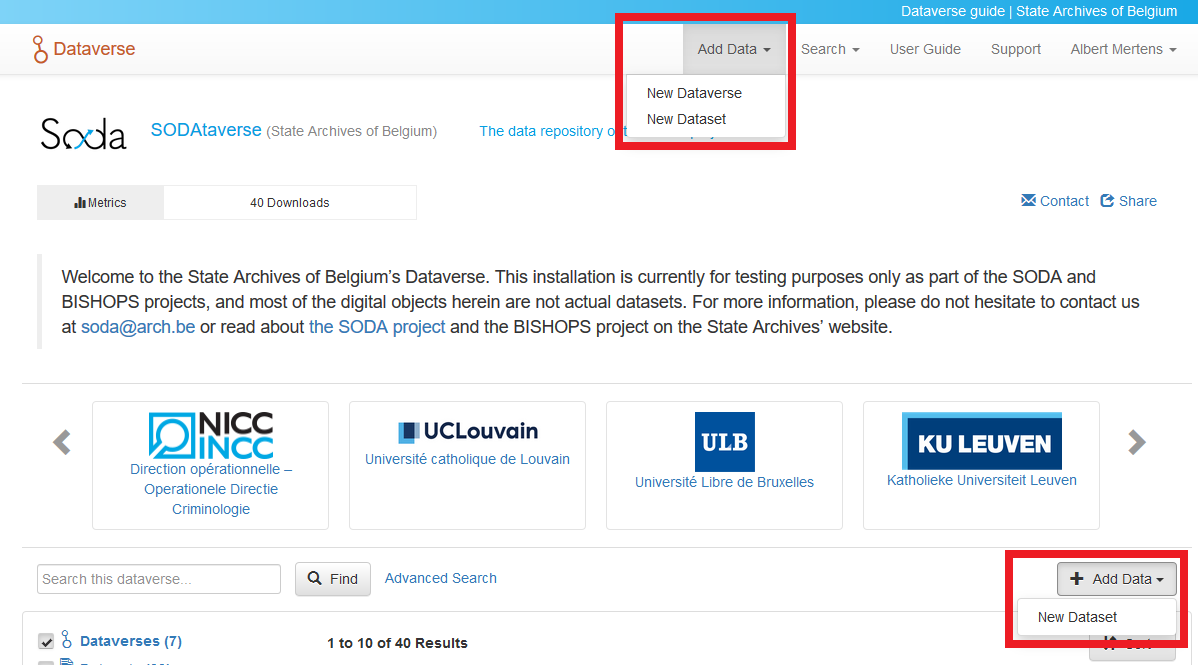Open the Albert Mertens account dropdown
Image resolution: width=1198 pixels, height=665 pixels.
(x=1123, y=49)
